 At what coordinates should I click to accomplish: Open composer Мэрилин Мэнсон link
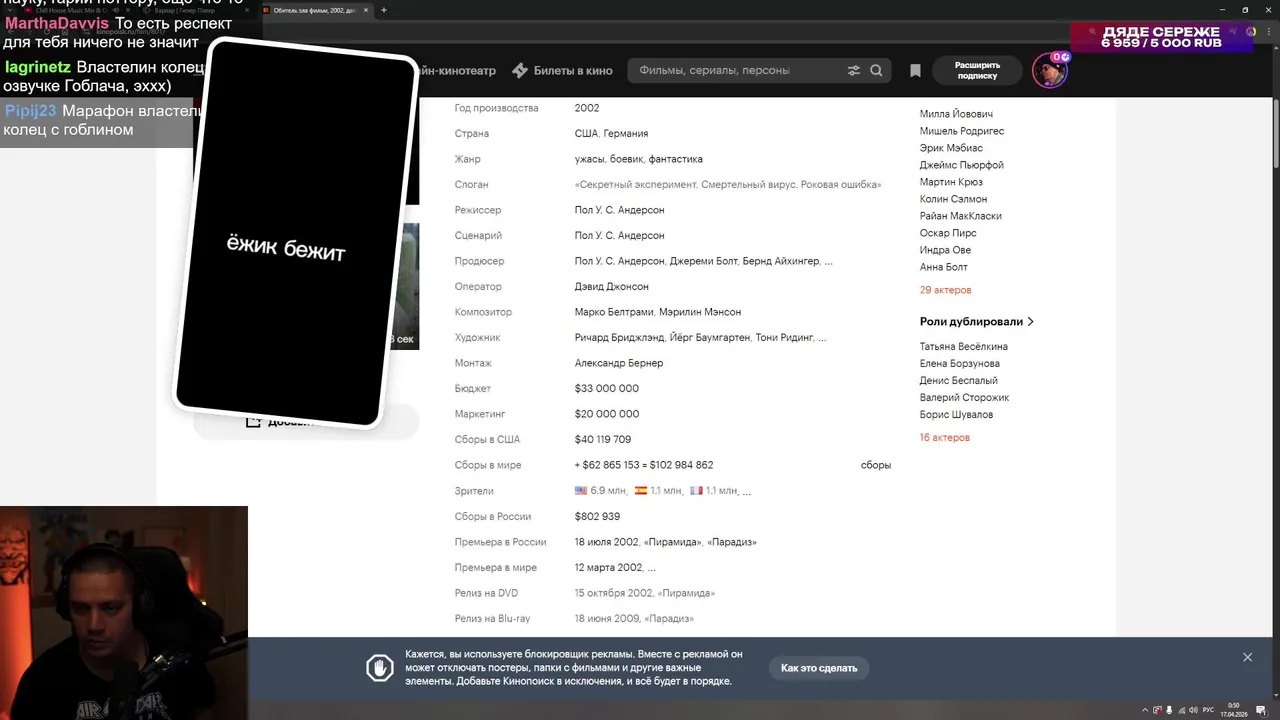(700, 312)
